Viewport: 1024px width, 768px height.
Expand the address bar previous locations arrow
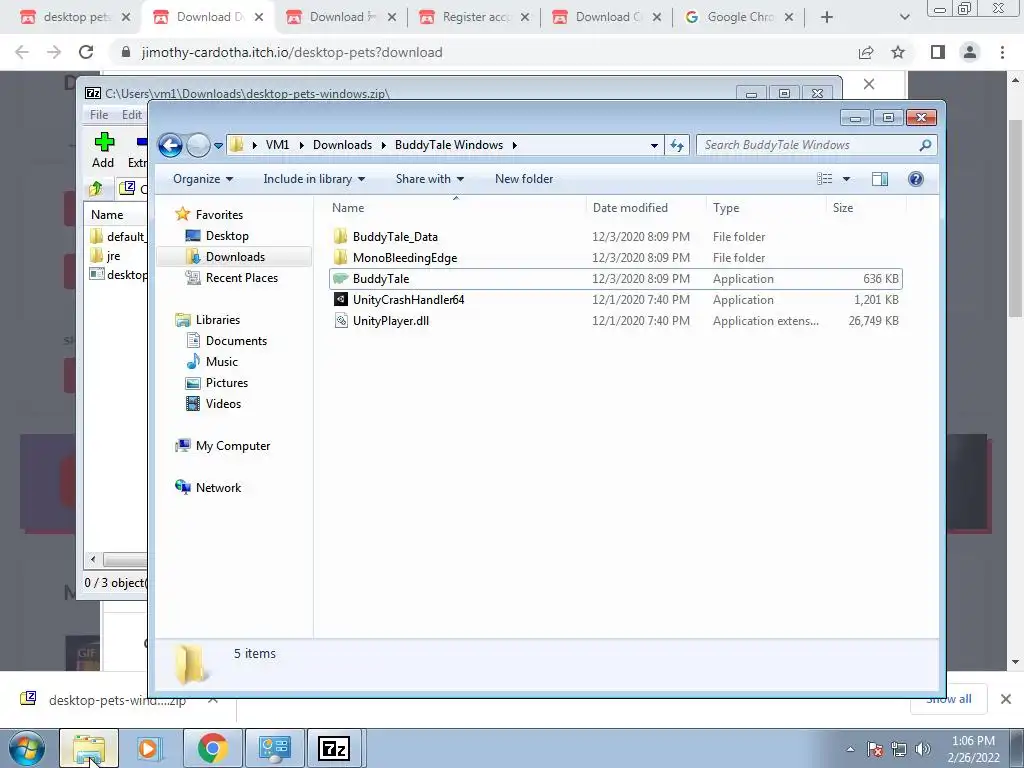(x=654, y=146)
